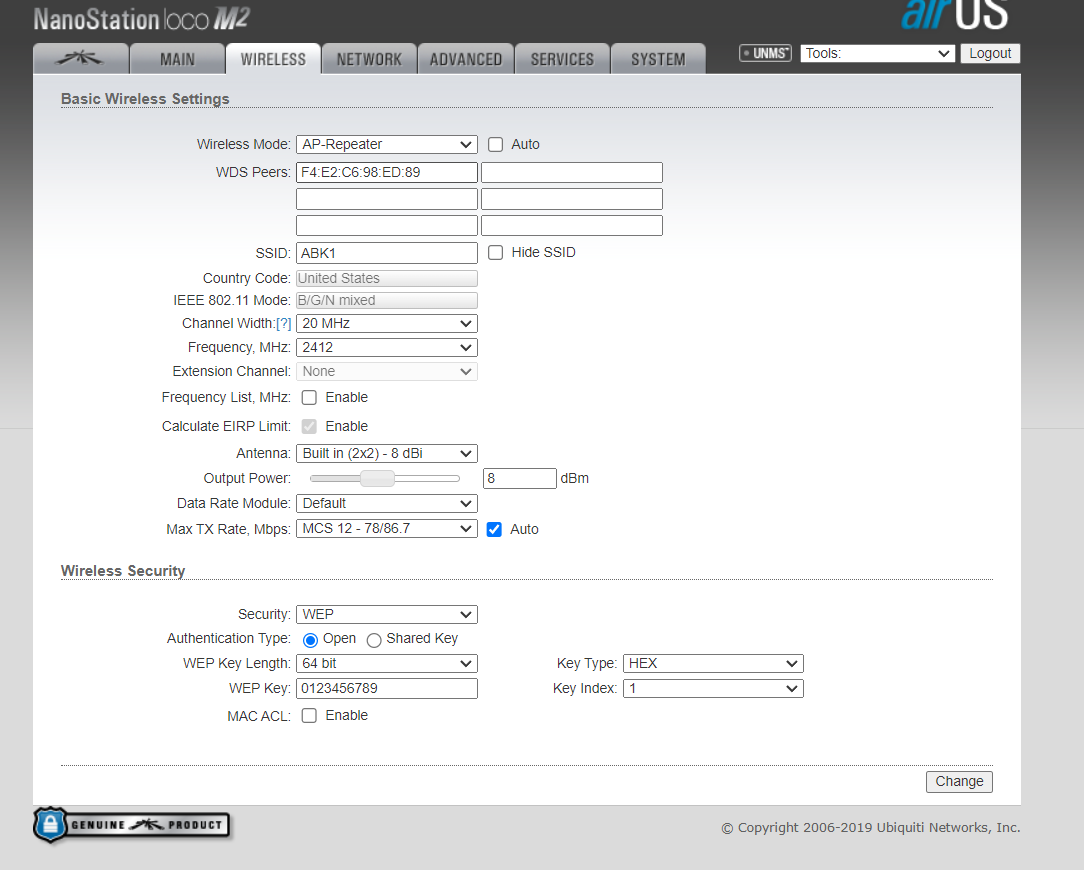Select the WIRELESS tab
This screenshot has width=1084, height=870.
point(273,59)
